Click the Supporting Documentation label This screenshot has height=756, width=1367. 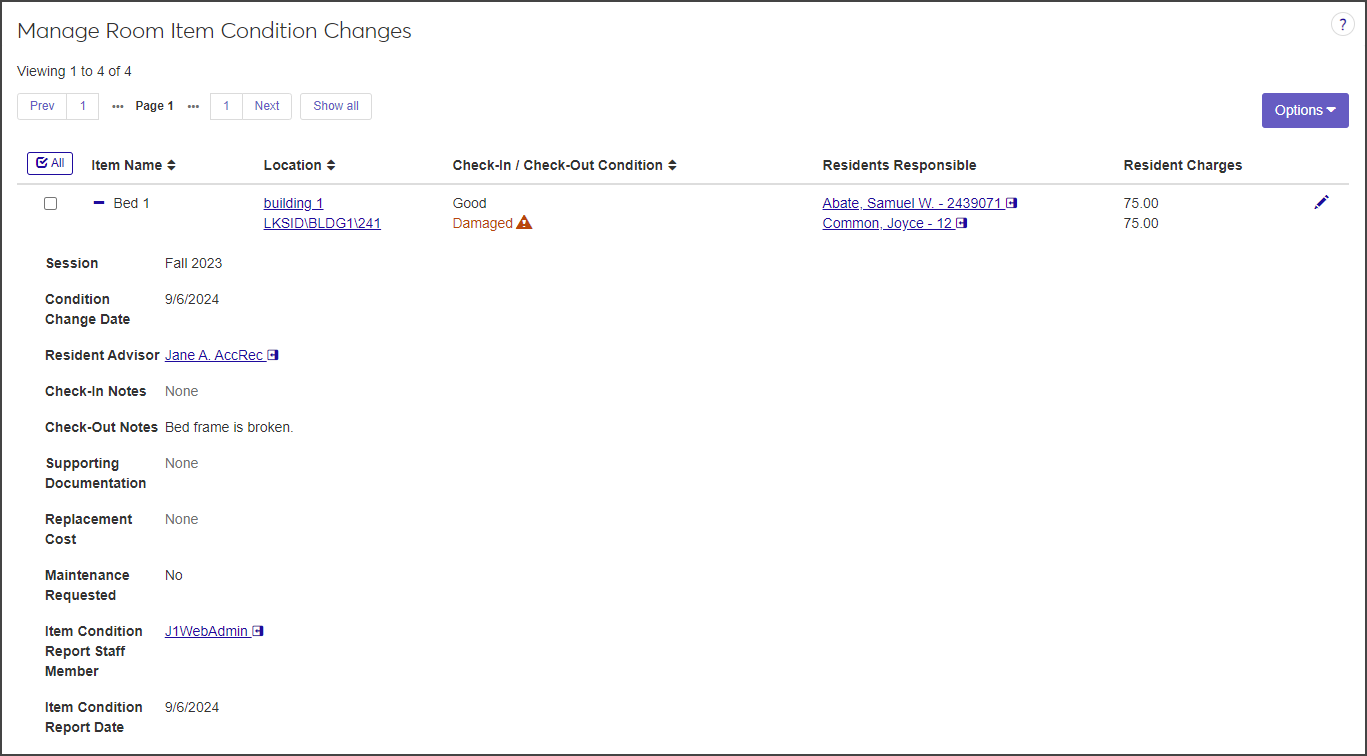96,473
